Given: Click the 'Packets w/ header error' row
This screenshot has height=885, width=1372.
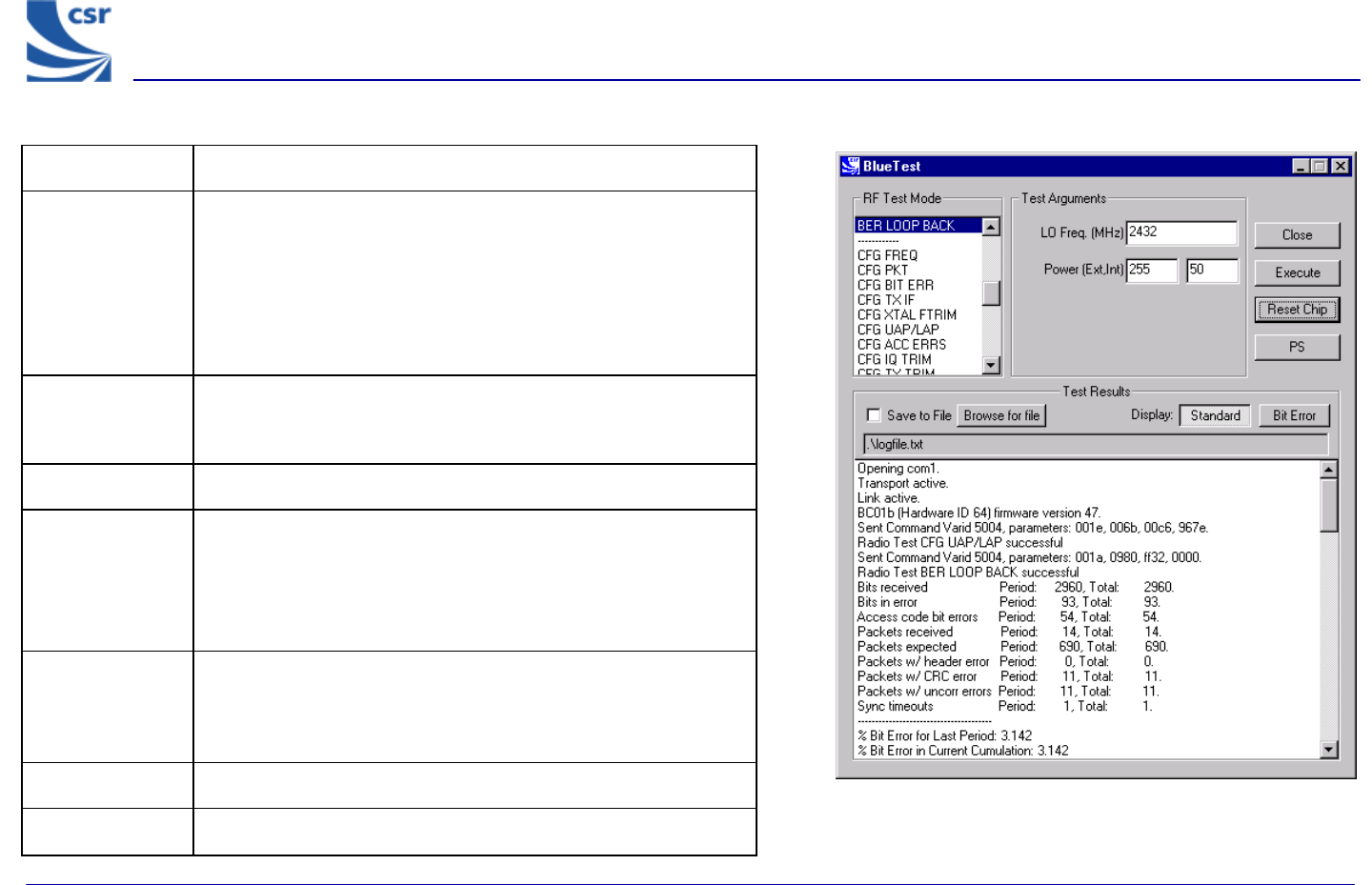Looking at the screenshot, I should coord(1005,662).
